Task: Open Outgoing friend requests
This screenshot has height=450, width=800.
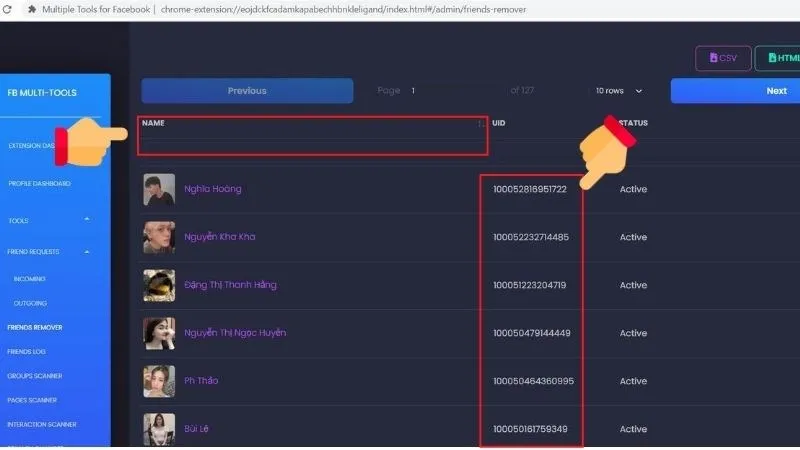Action: [30, 303]
